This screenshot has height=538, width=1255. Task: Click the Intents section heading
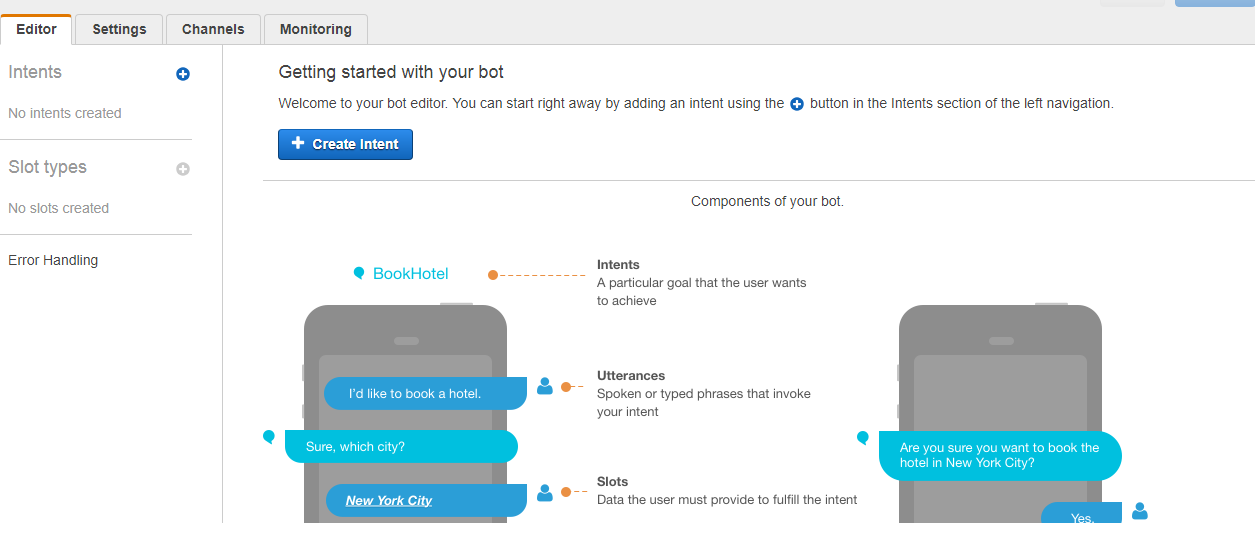tap(35, 72)
